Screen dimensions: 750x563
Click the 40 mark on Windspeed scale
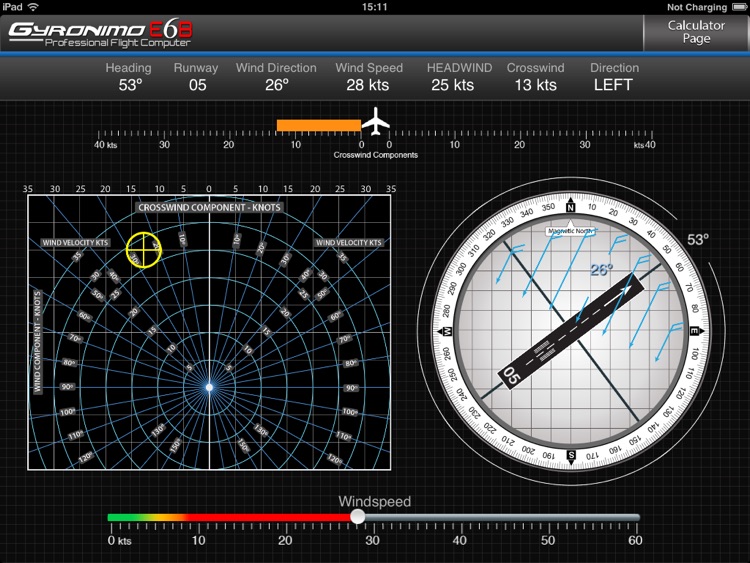click(460, 541)
